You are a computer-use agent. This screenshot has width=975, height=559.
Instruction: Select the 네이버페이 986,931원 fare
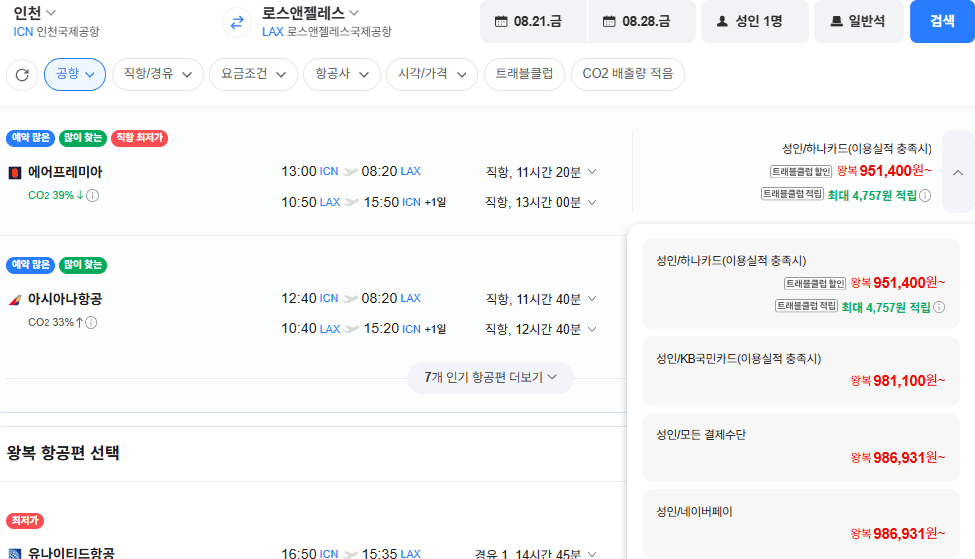tap(801, 524)
